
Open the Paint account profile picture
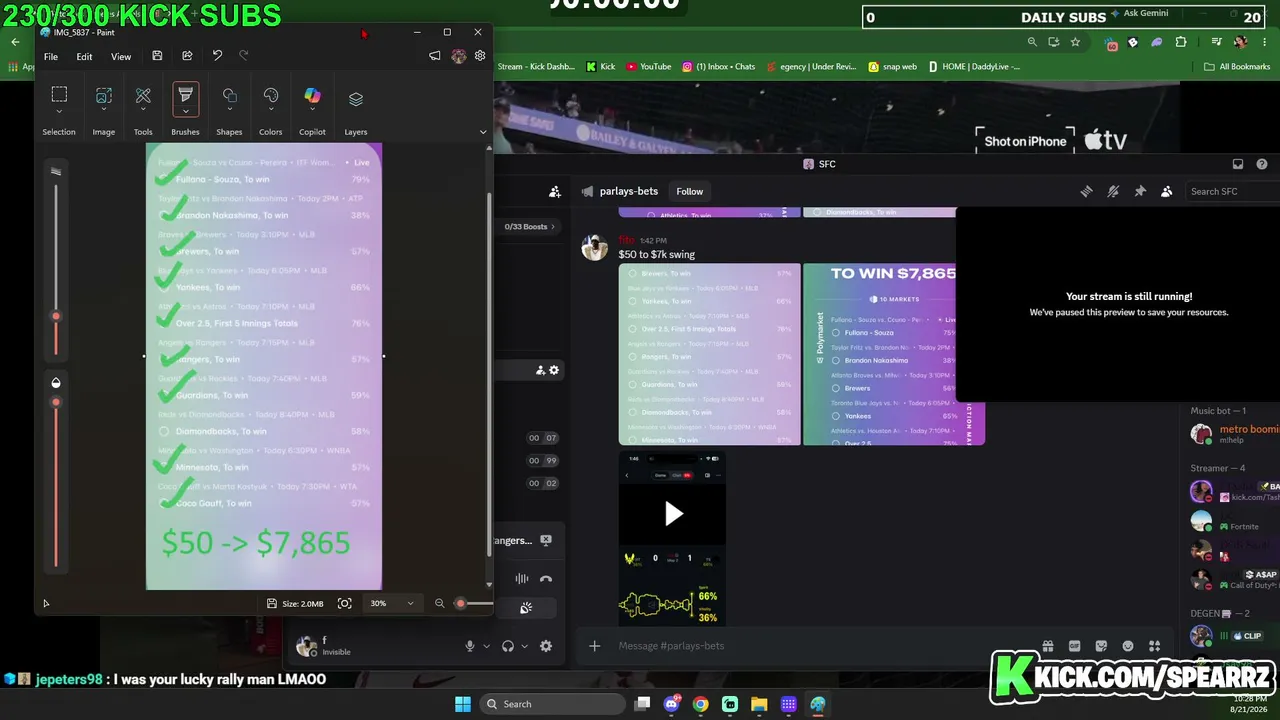[458, 56]
